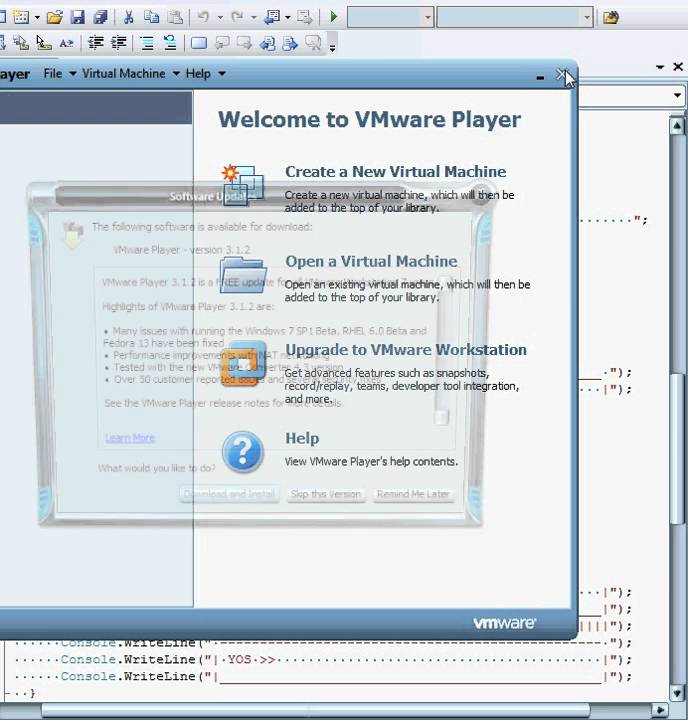Start debugging with the green play icon
This screenshot has width=688, height=720.
[334, 17]
